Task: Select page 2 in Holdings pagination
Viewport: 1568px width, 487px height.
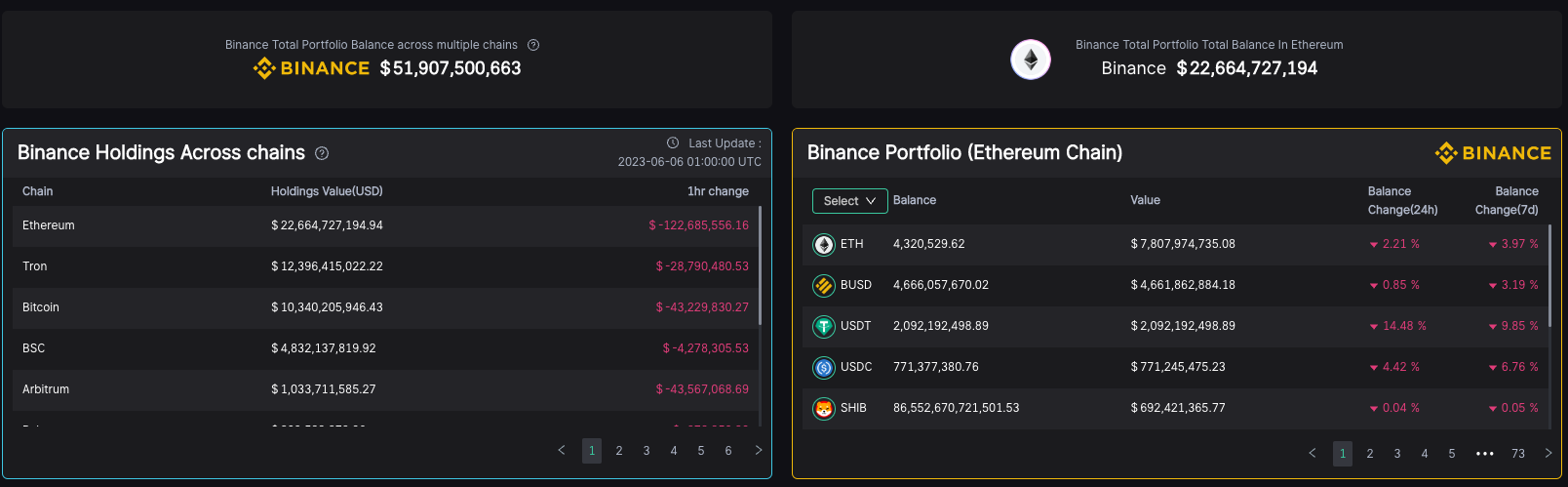Action: [x=619, y=451]
